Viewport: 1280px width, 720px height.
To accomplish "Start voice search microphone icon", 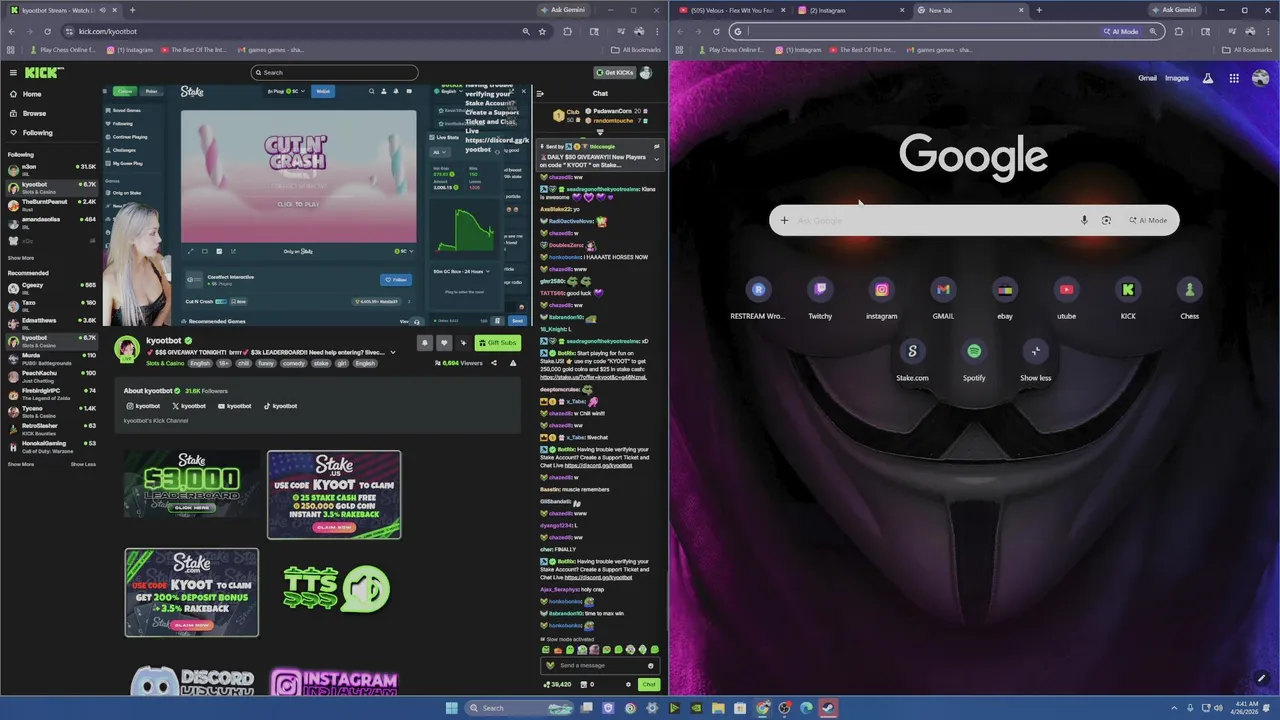I will click(x=1084, y=220).
